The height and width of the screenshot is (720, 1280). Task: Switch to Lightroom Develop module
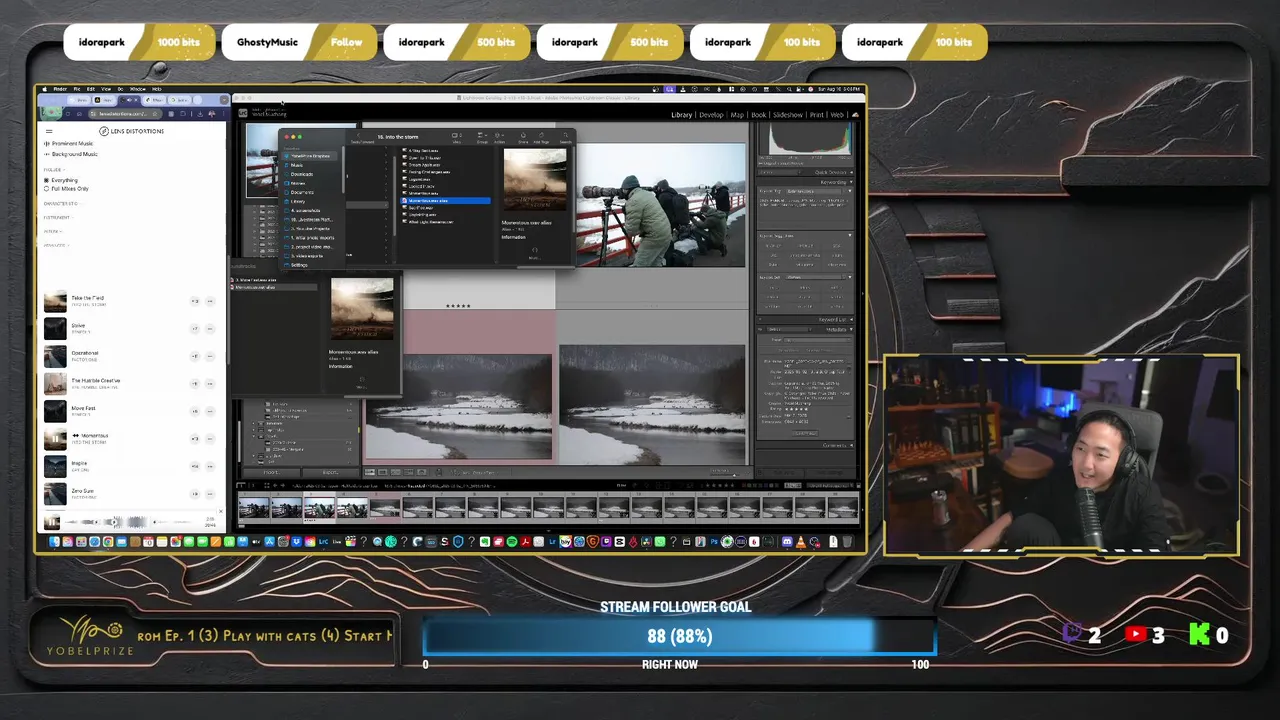(711, 115)
